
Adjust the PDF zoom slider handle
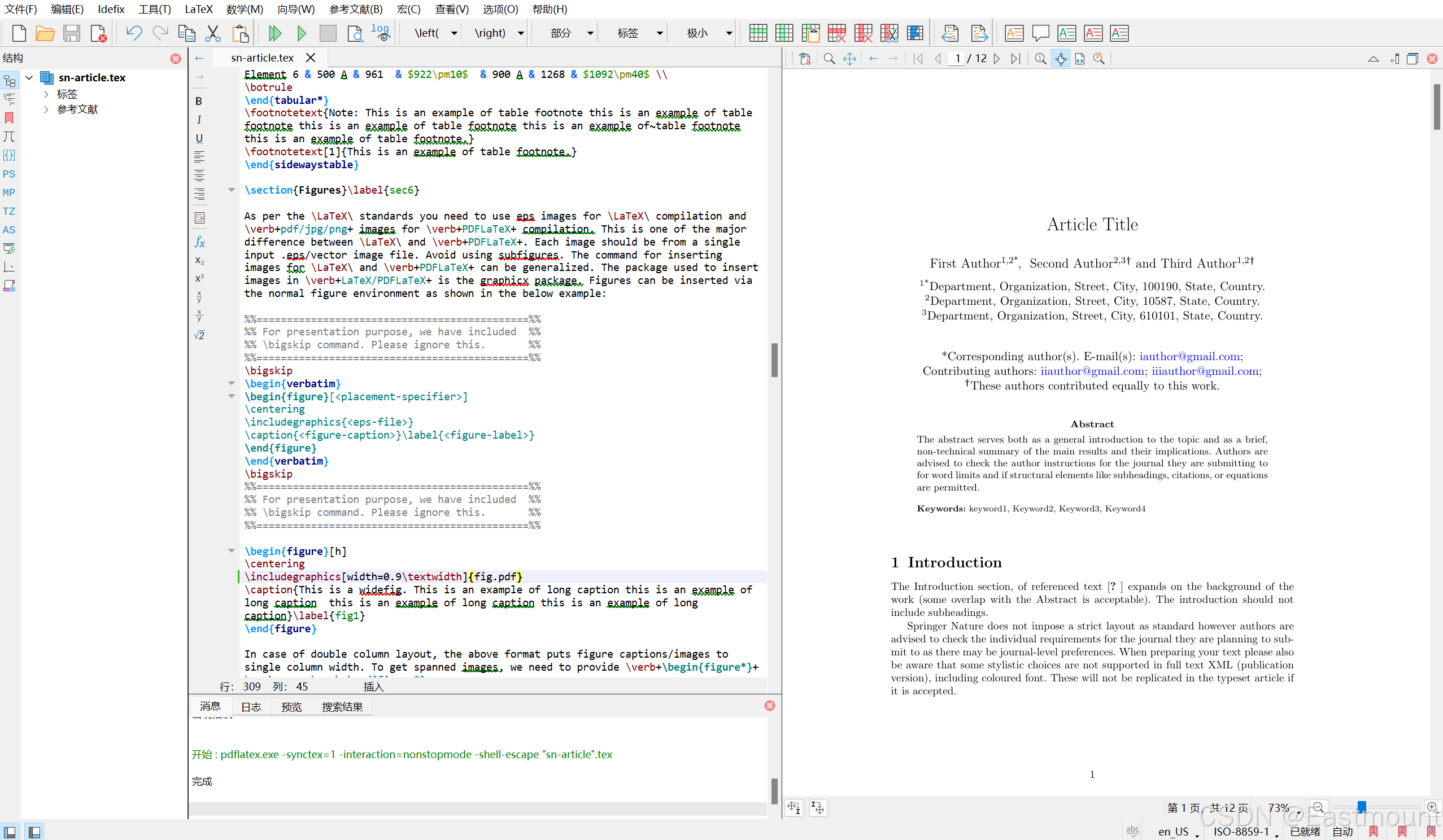coord(1362,806)
